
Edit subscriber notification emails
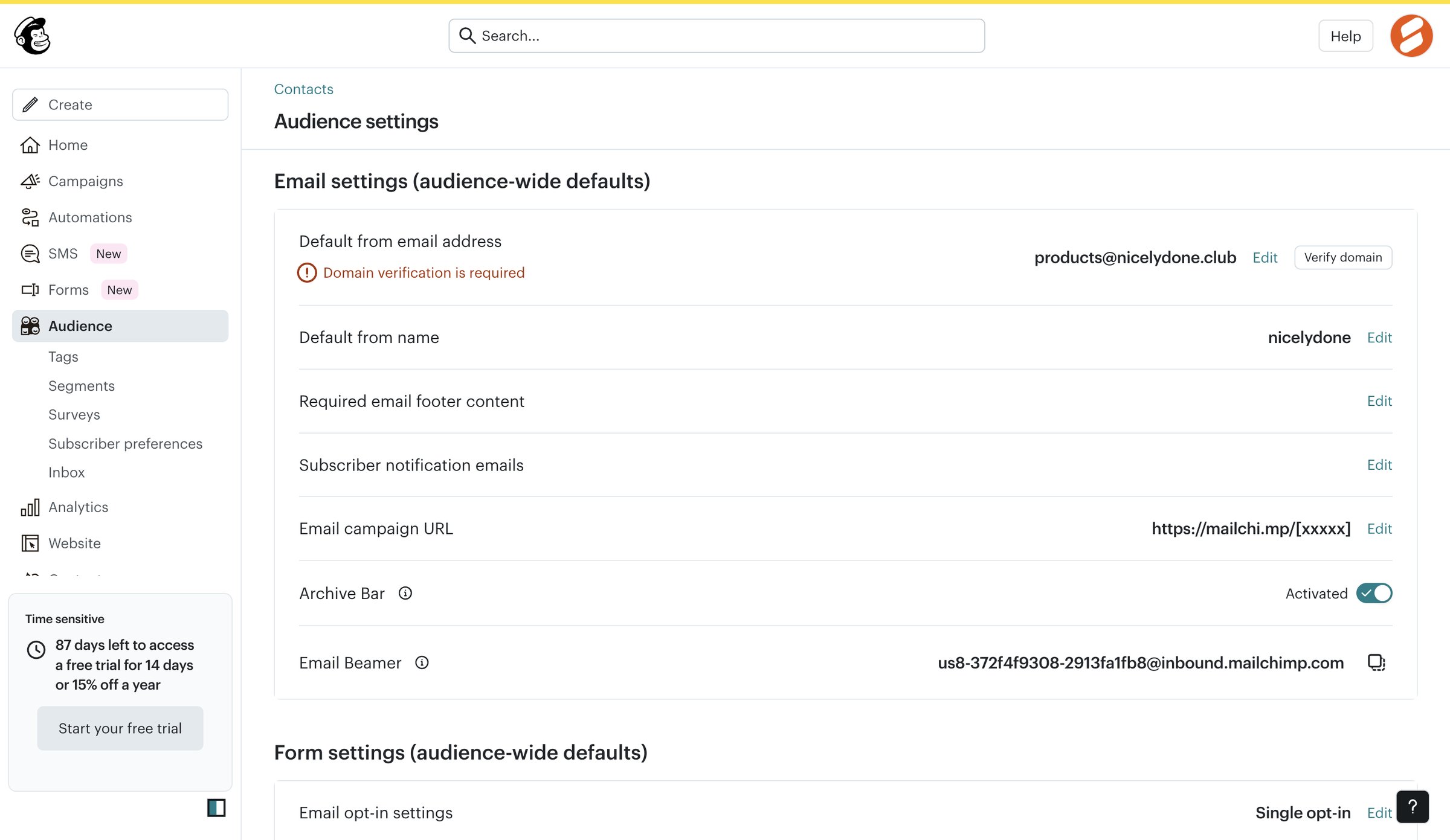[x=1379, y=465]
